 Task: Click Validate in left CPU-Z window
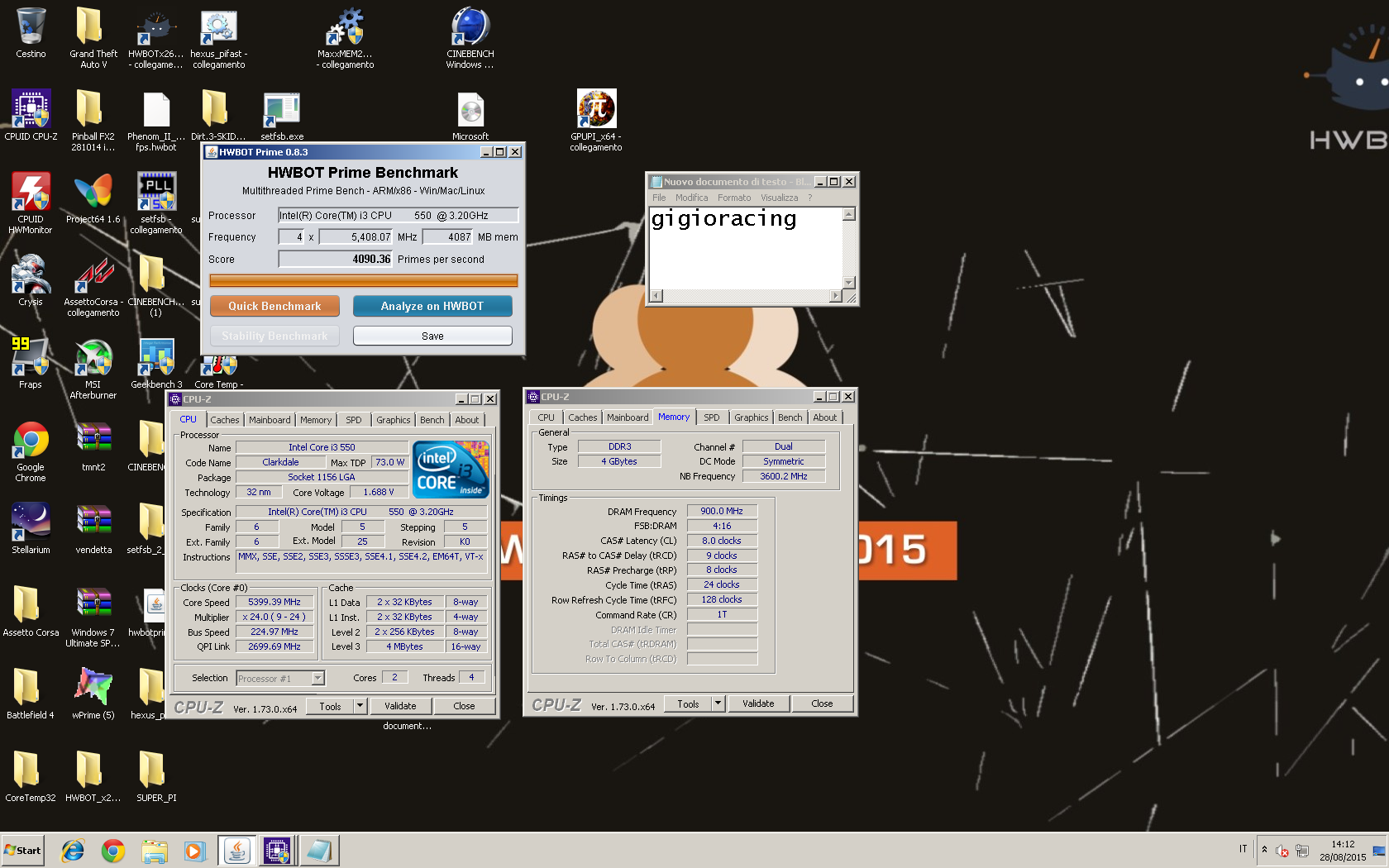(400, 706)
